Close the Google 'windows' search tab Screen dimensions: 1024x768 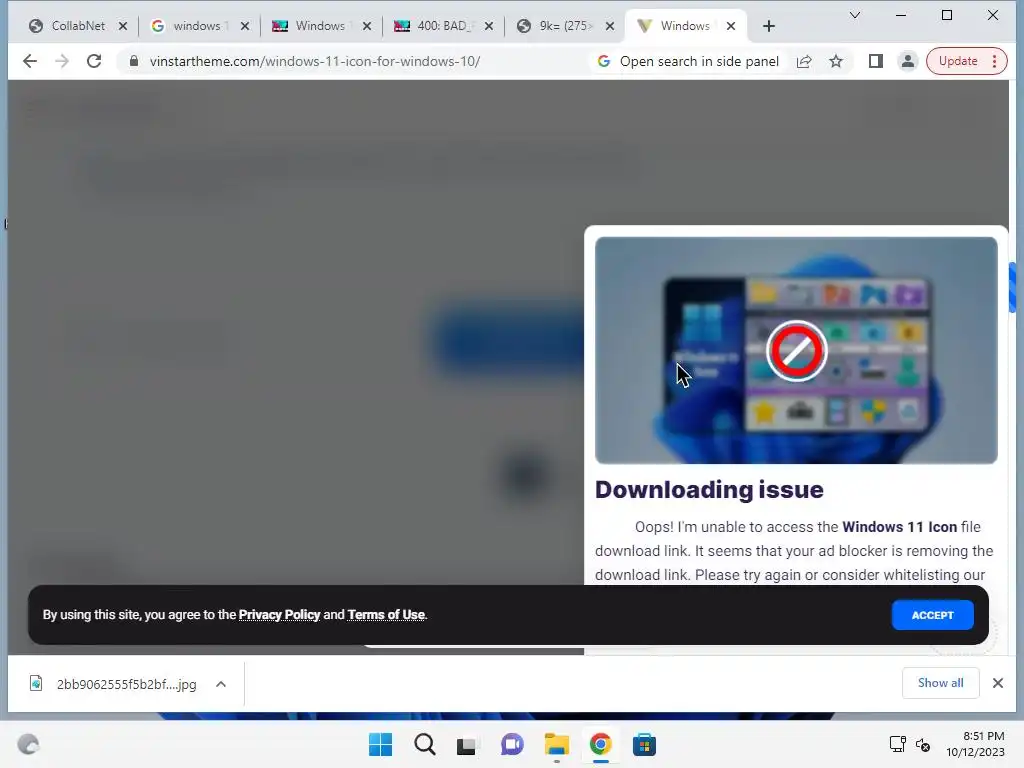click(245, 26)
